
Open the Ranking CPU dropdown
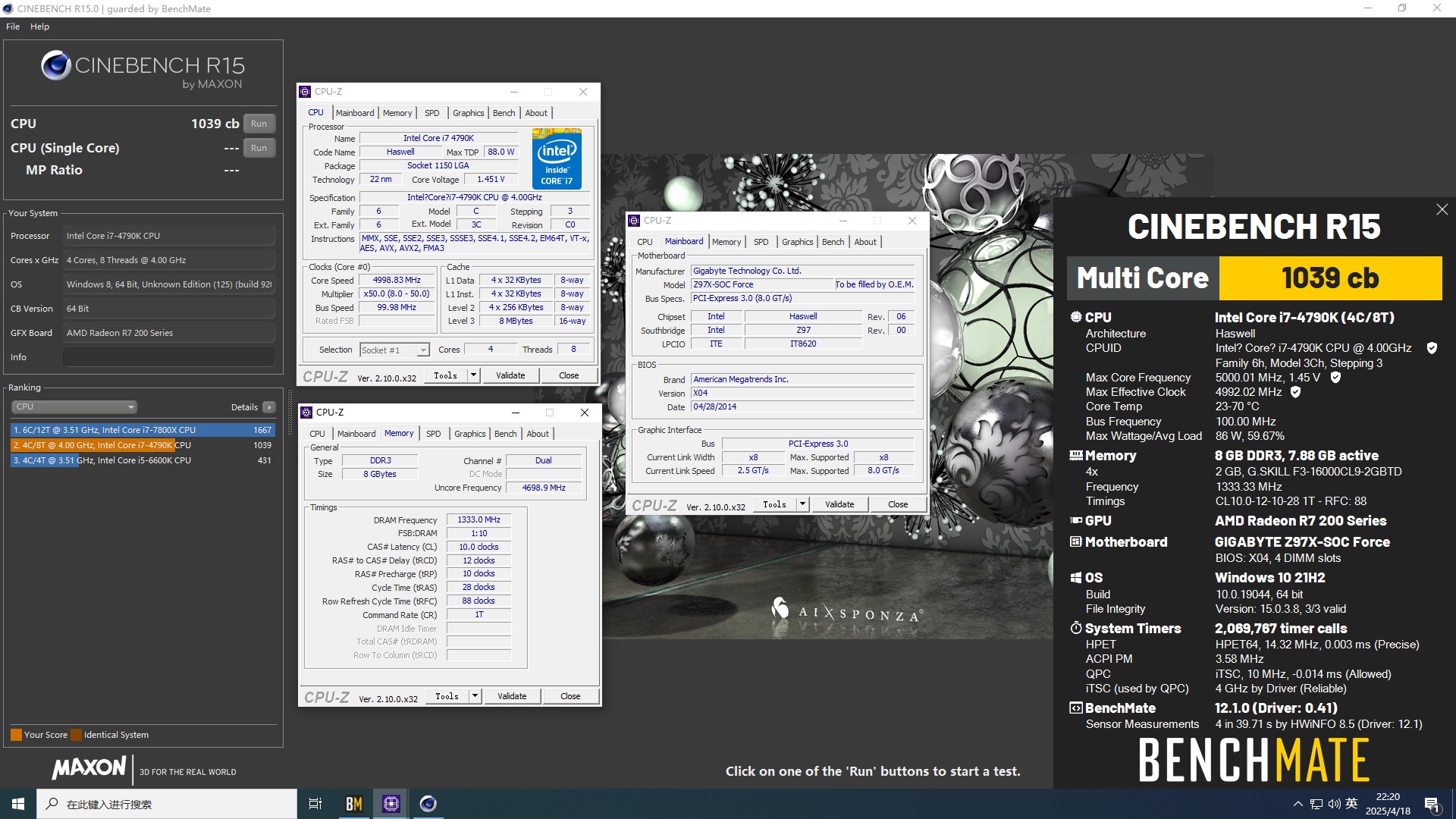[74, 407]
